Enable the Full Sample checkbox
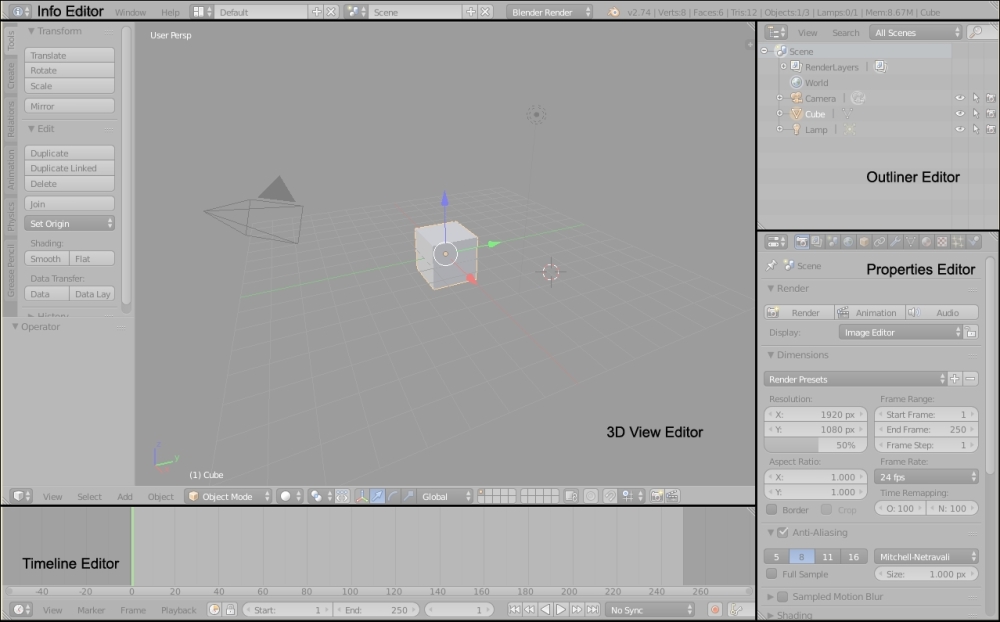 click(772, 574)
